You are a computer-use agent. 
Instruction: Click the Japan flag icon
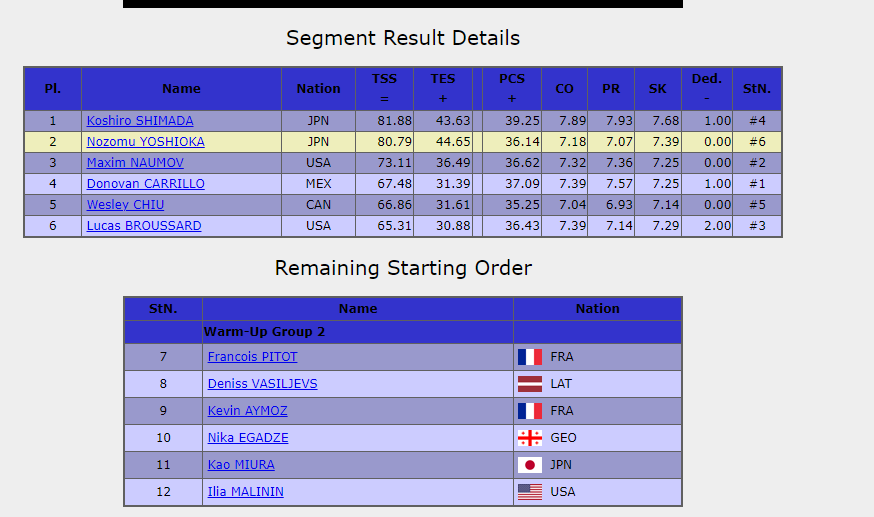click(x=529, y=465)
